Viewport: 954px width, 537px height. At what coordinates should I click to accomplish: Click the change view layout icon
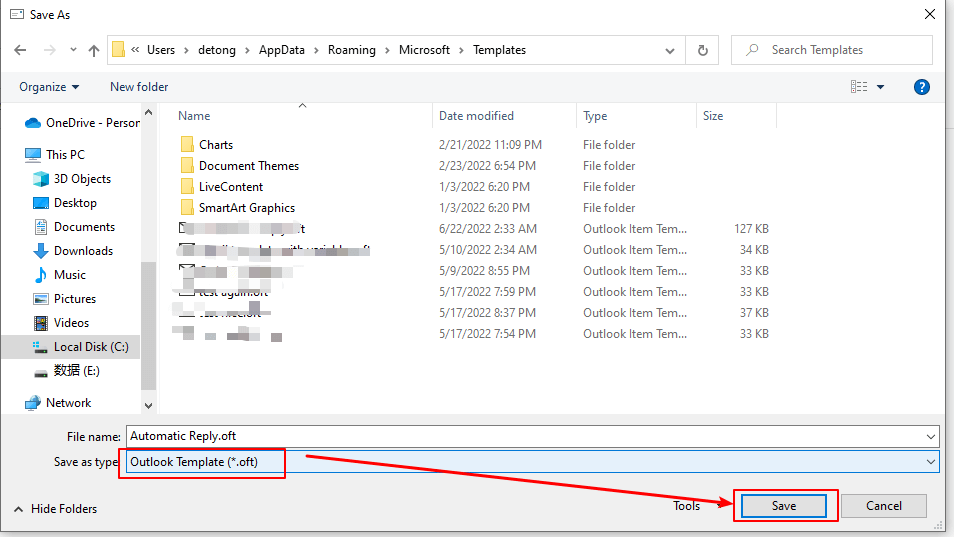859,87
